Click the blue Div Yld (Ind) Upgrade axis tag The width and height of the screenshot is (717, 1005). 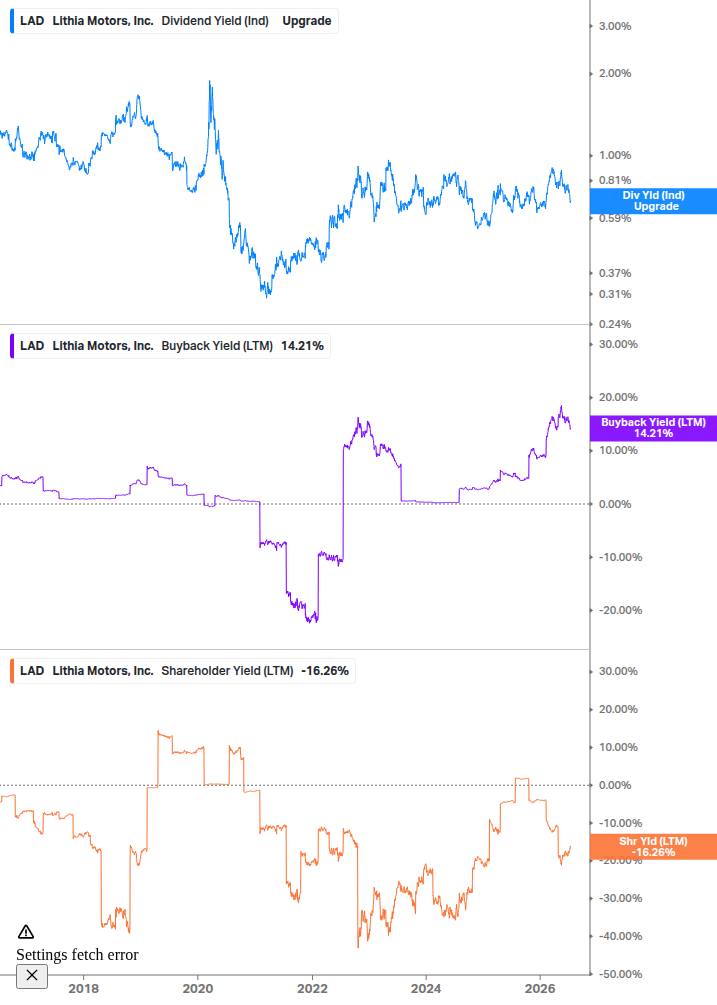653,201
